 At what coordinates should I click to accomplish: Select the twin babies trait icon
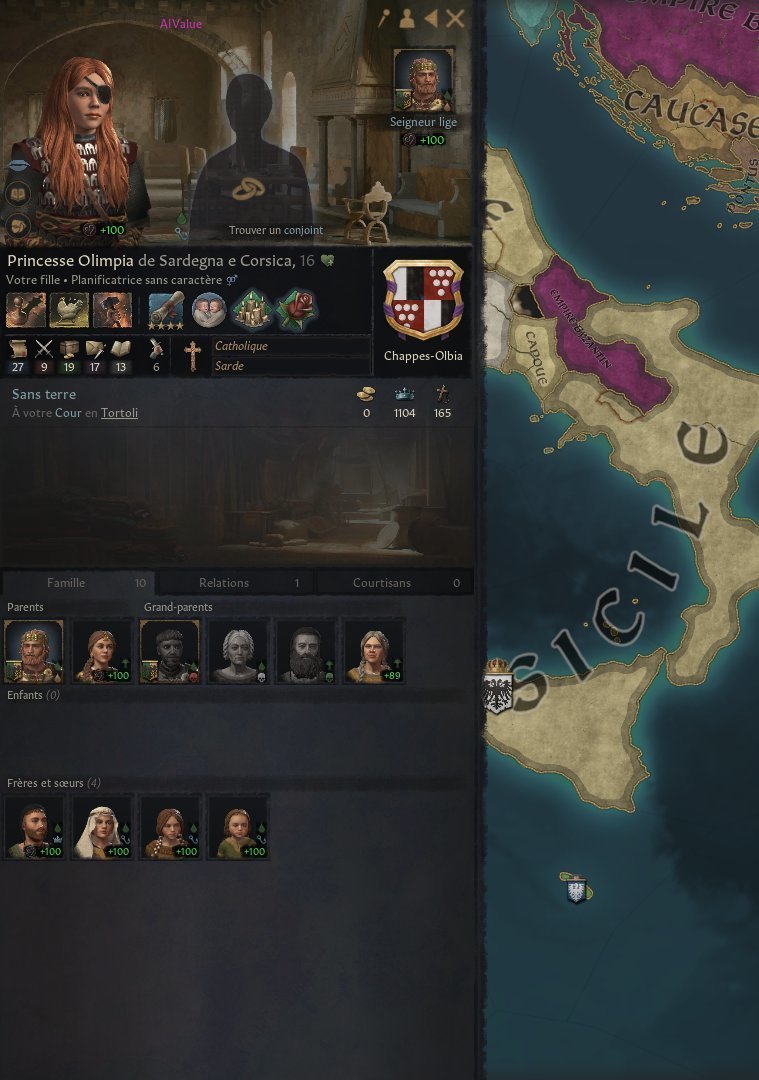coord(209,310)
